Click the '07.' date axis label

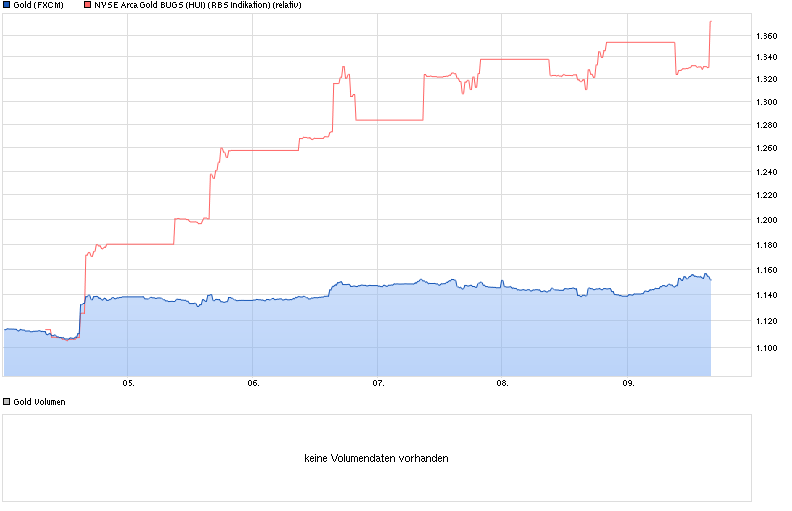coord(378,383)
